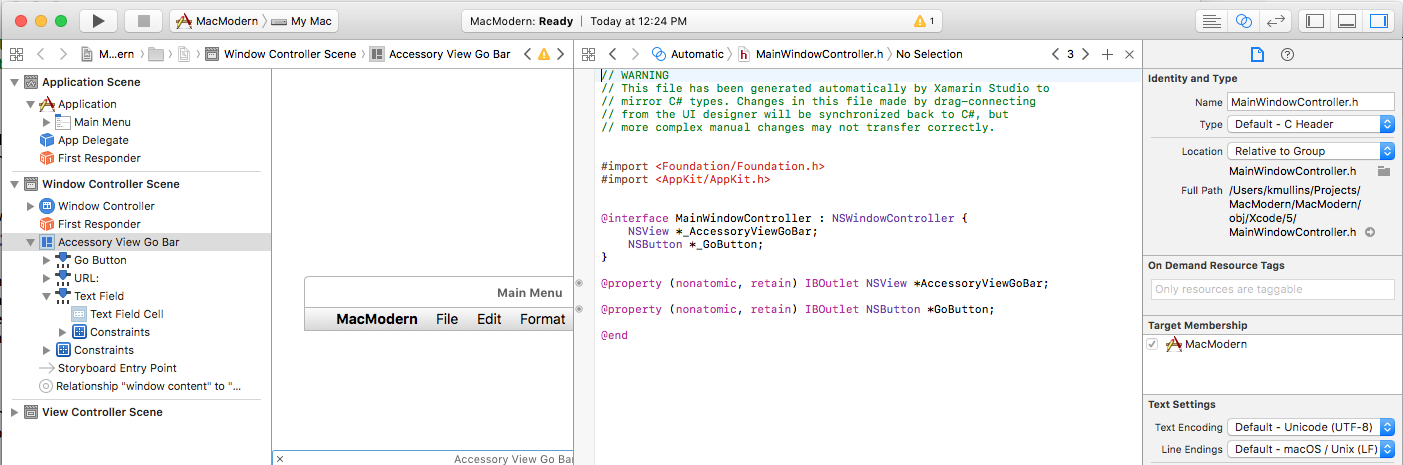Go back in left editor history
The height and width of the screenshot is (465, 1403).
[x=40, y=54]
